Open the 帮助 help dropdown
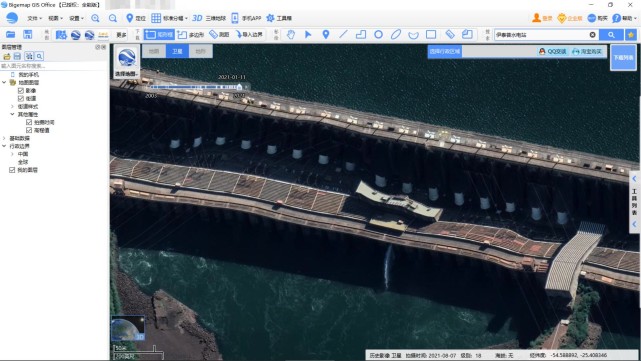The width and height of the screenshot is (641, 361). click(x=624, y=18)
